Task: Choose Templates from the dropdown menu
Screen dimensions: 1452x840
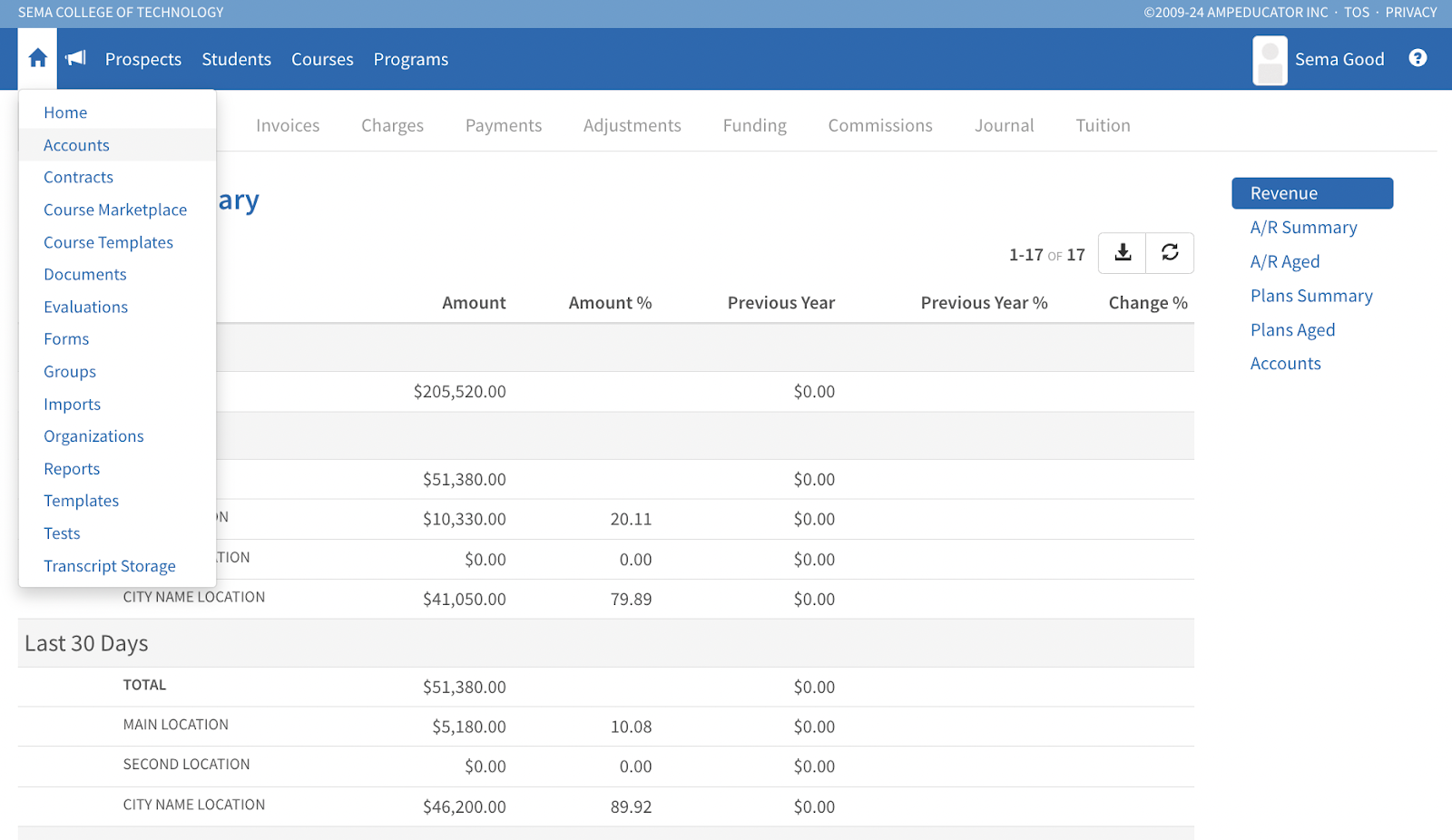Action: (117, 501)
